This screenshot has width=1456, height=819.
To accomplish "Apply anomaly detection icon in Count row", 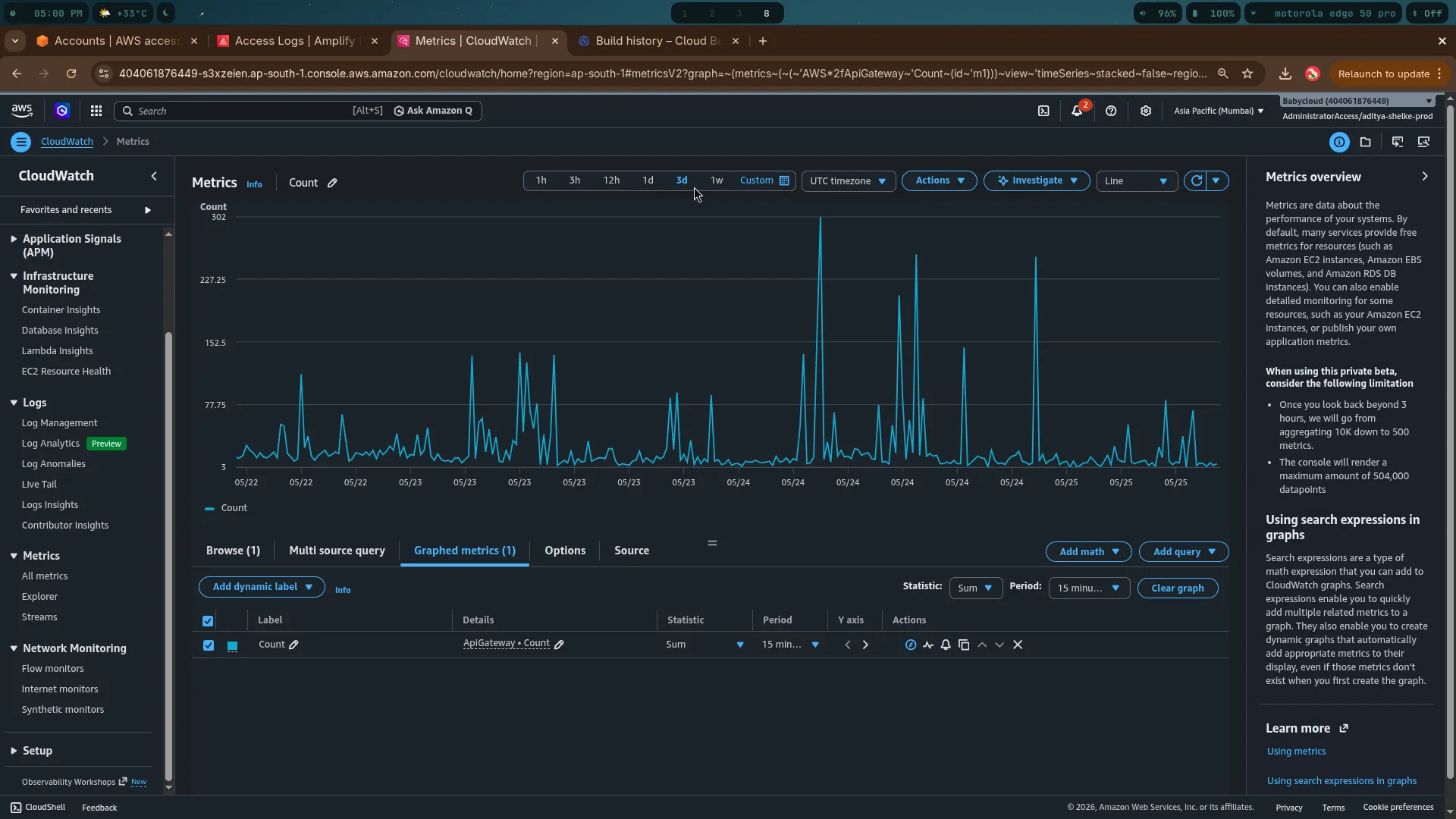I will click(x=928, y=645).
